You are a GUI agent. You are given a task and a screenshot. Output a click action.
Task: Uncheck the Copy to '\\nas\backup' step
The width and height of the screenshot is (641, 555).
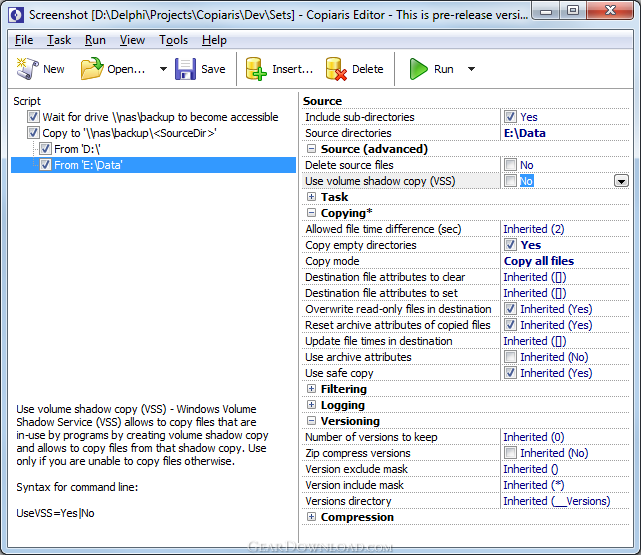point(34,133)
